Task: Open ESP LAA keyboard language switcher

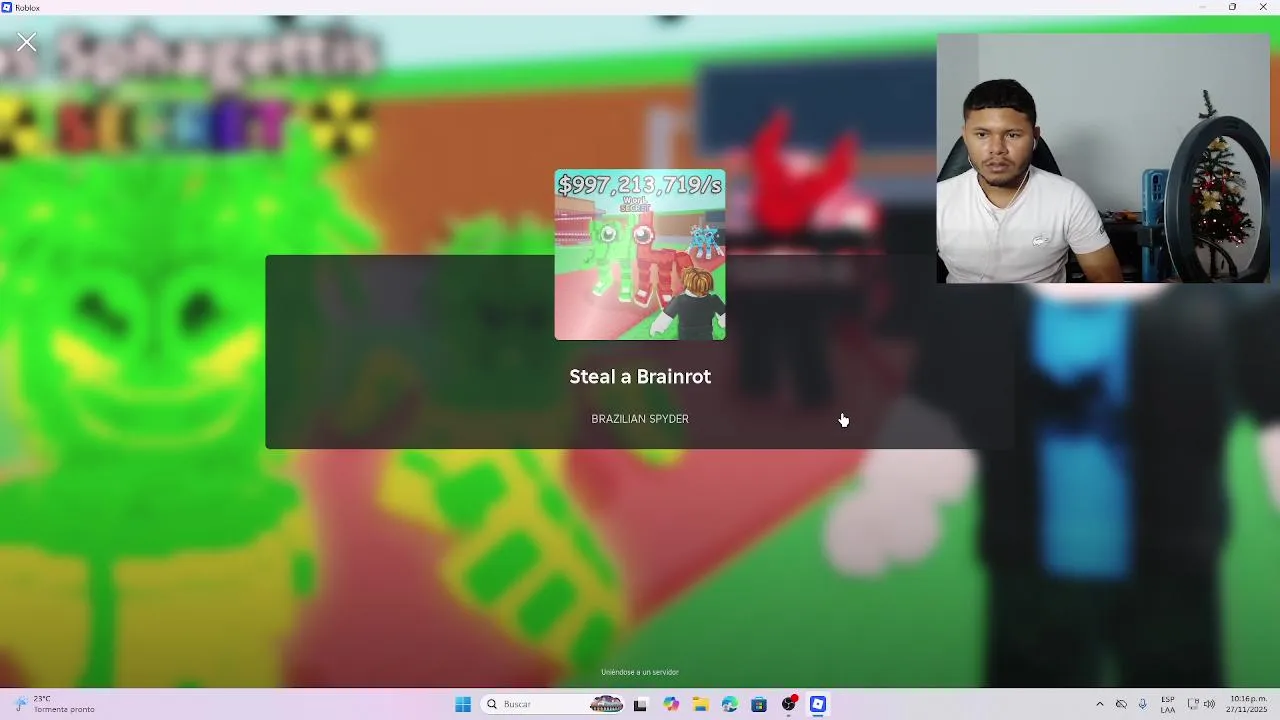Action: (1168, 704)
